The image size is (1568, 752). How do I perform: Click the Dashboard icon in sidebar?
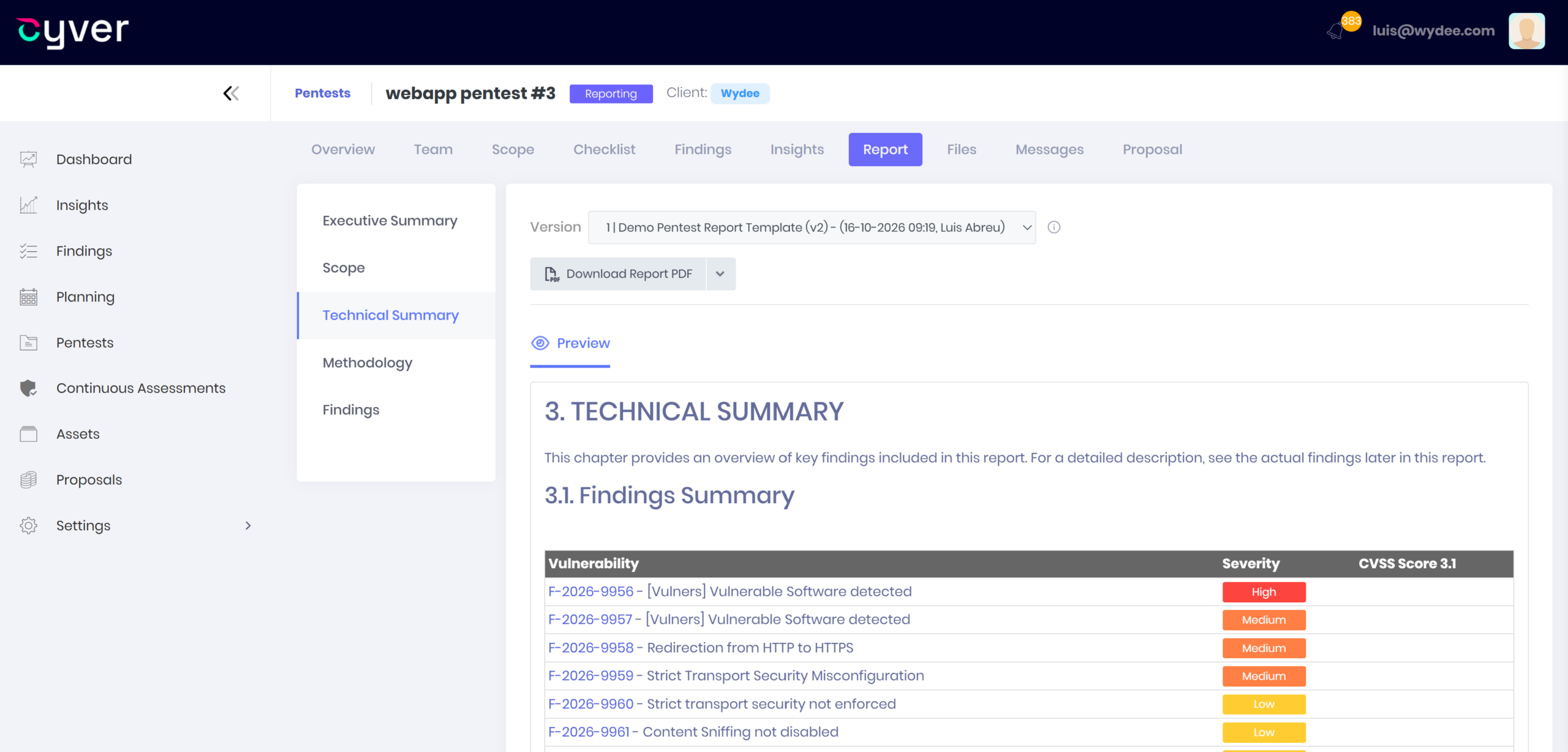[28, 159]
